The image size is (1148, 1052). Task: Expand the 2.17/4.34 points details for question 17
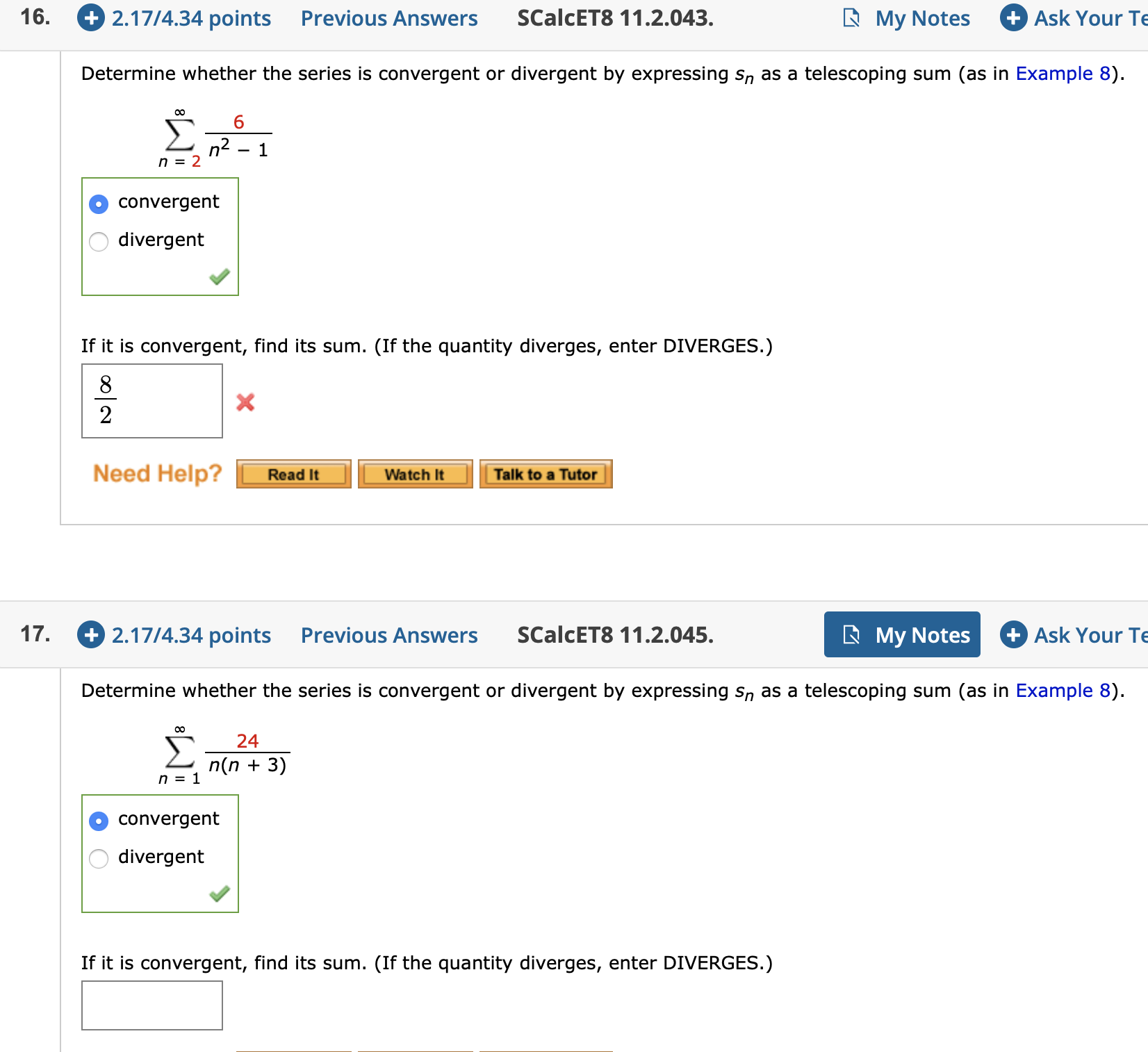[191, 634]
